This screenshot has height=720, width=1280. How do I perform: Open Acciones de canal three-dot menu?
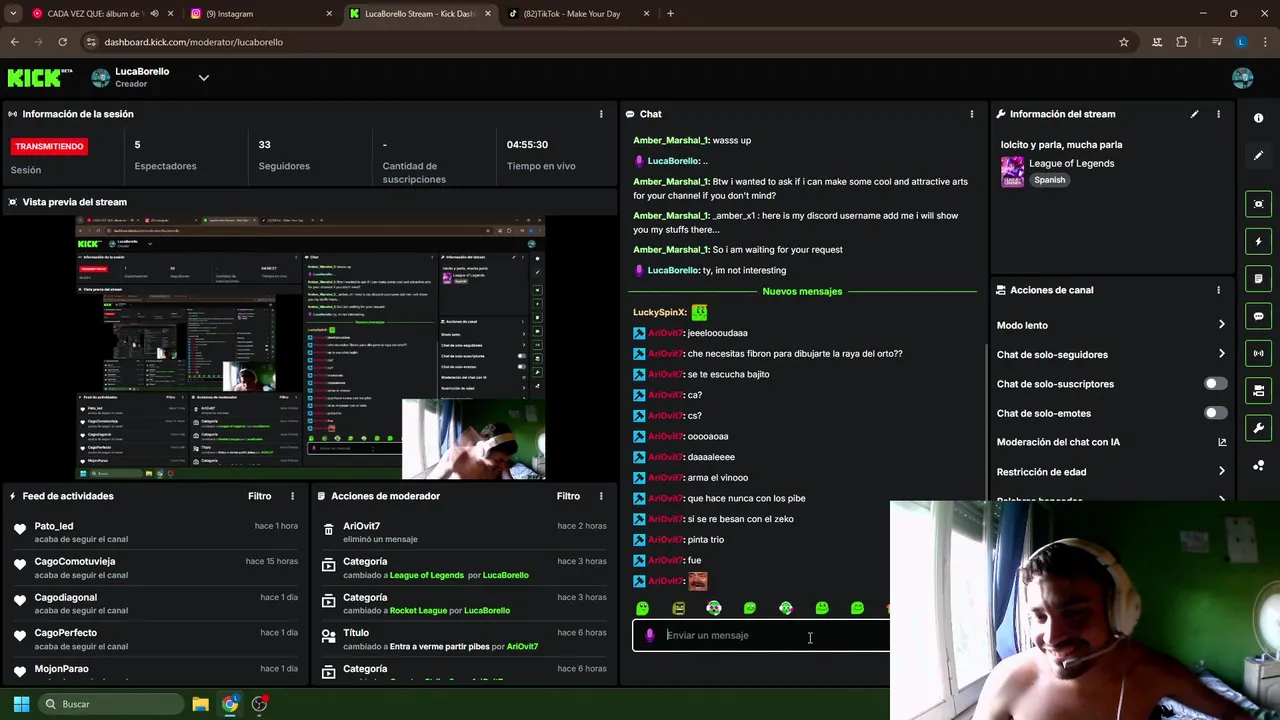(x=1218, y=290)
